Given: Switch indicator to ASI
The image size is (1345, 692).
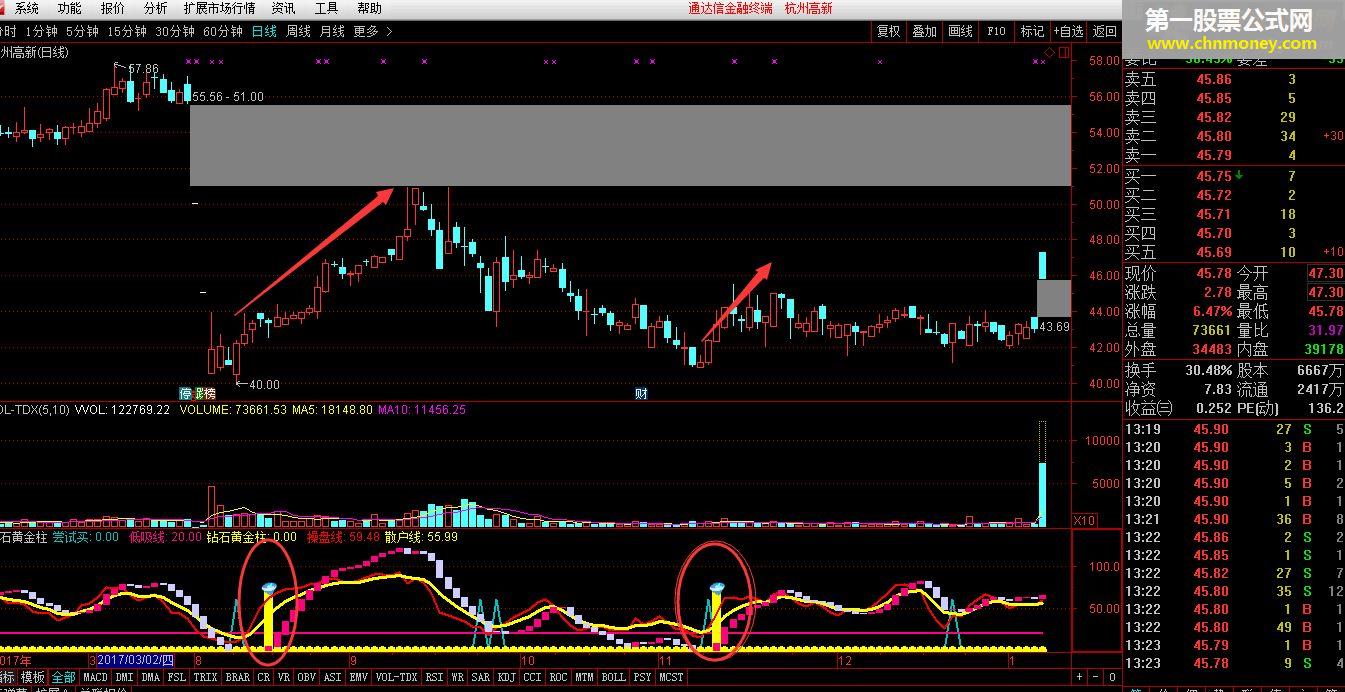Looking at the screenshot, I should (x=333, y=677).
